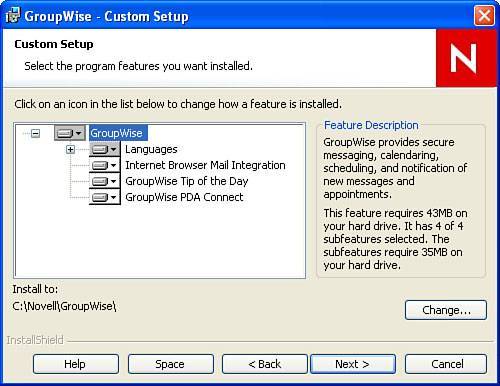Click the Help button
The height and width of the screenshot is (386, 500).
pos(76,364)
